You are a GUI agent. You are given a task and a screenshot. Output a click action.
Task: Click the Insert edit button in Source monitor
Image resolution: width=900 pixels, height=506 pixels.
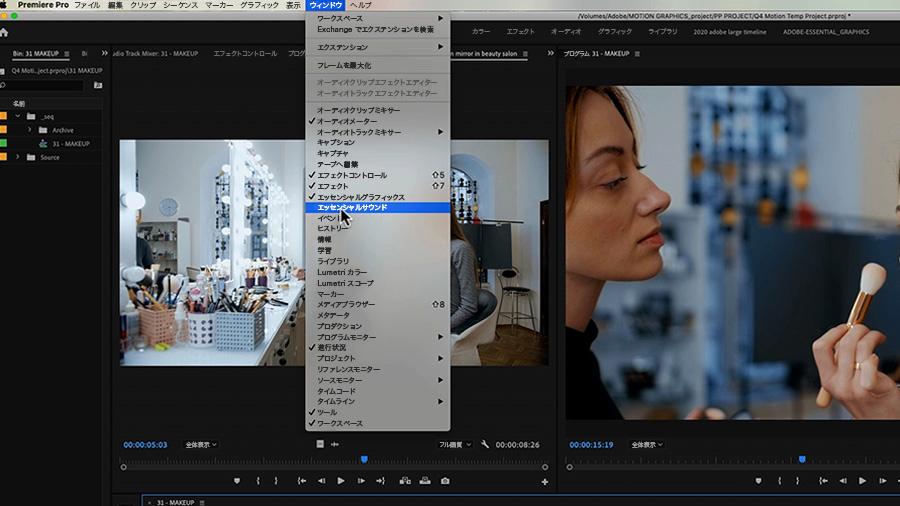tap(405, 481)
